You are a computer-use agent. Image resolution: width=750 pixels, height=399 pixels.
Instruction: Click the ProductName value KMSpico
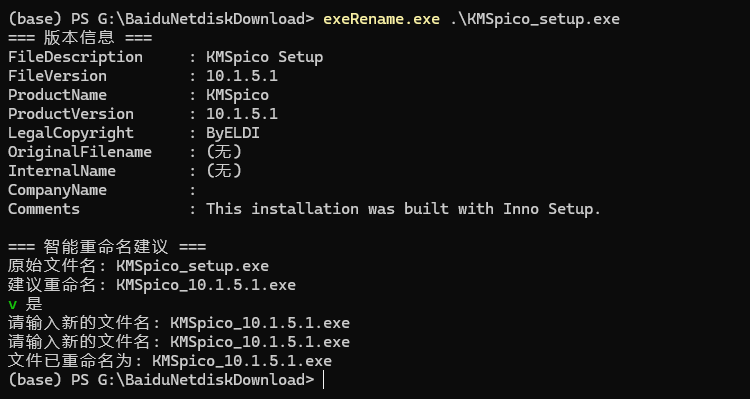click(x=237, y=95)
